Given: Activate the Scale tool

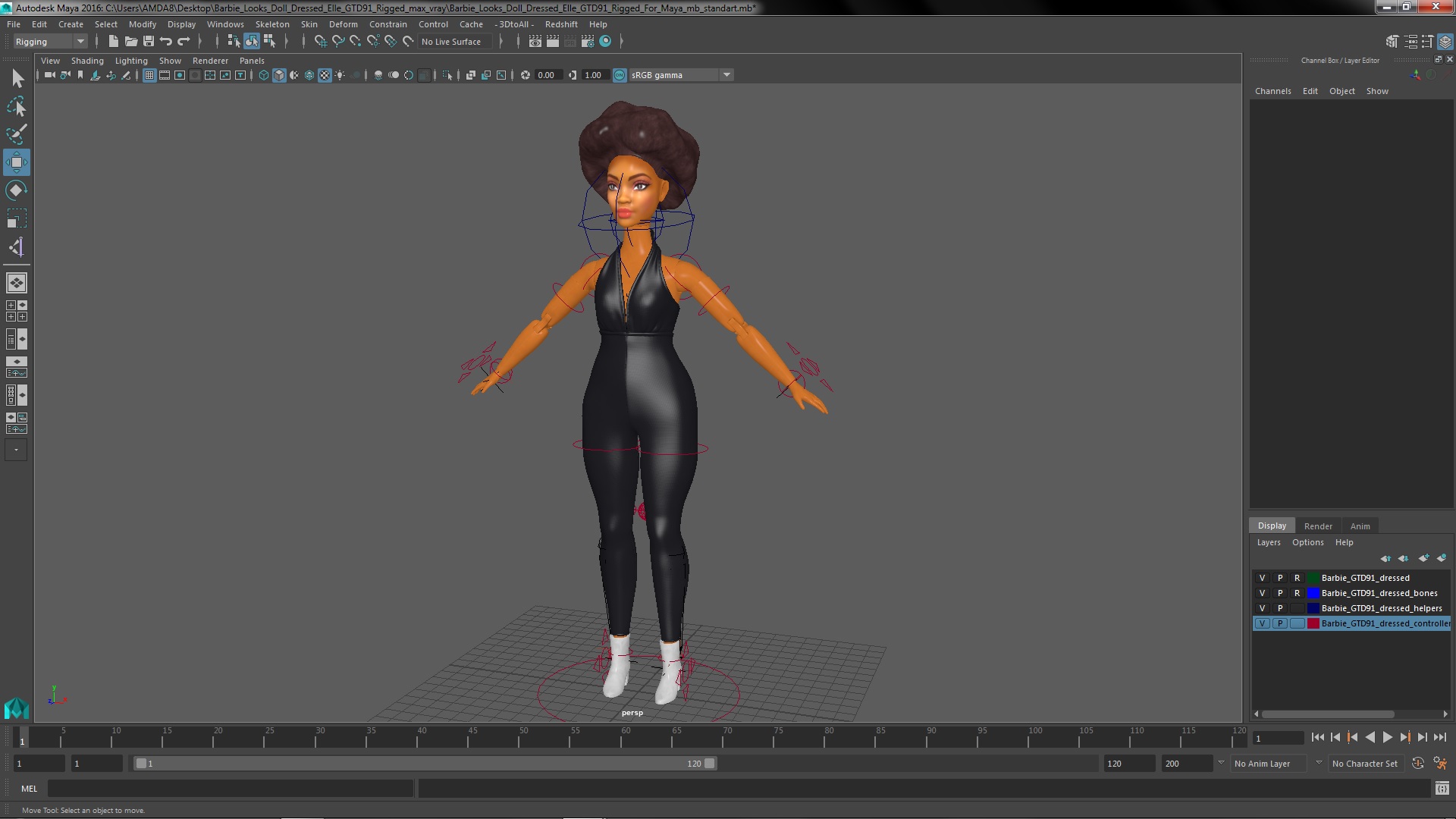Looking at the screenshot, I should tap(17, 218).
